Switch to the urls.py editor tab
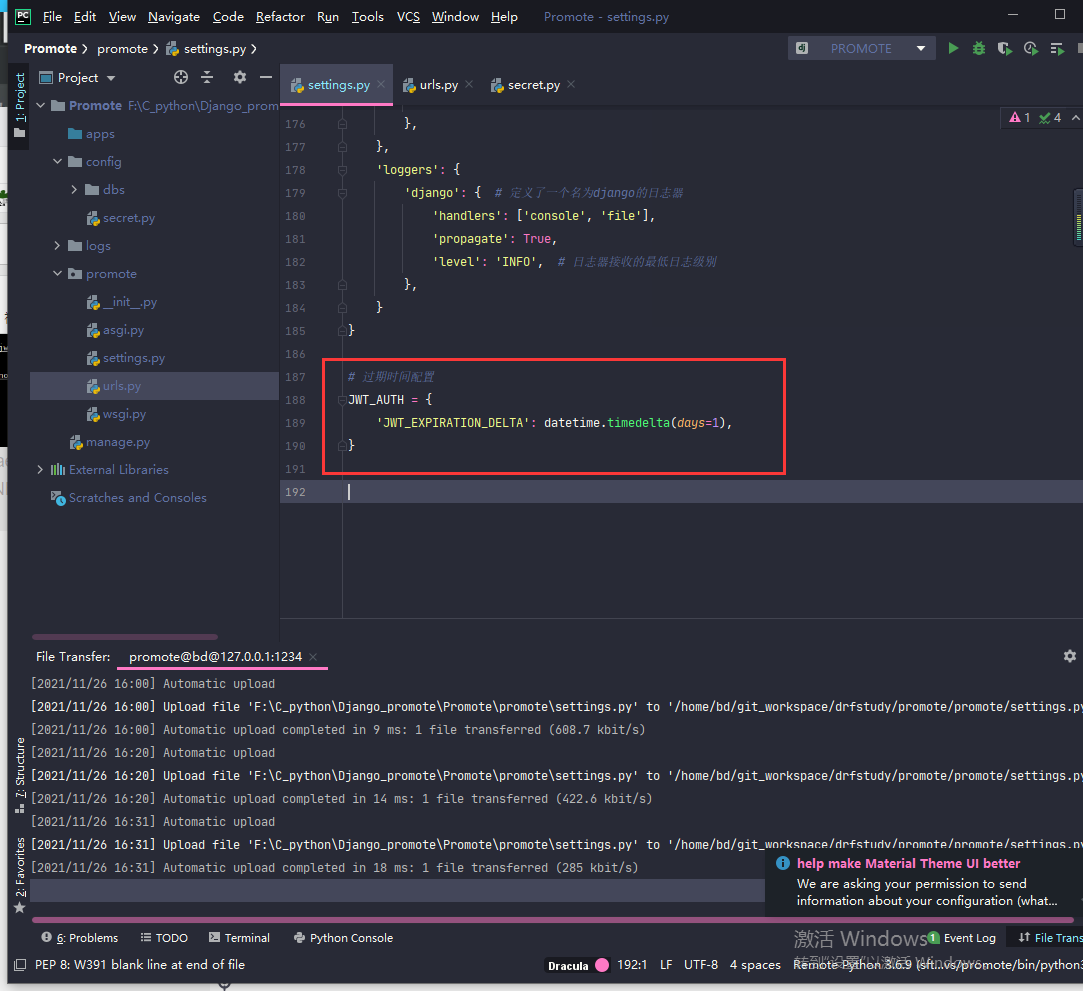The image size is (1083, 991). point(439,84)
